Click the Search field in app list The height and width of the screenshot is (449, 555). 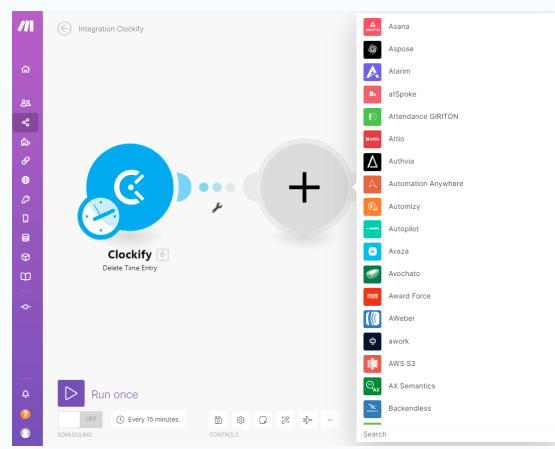click(x=457, y=434)
